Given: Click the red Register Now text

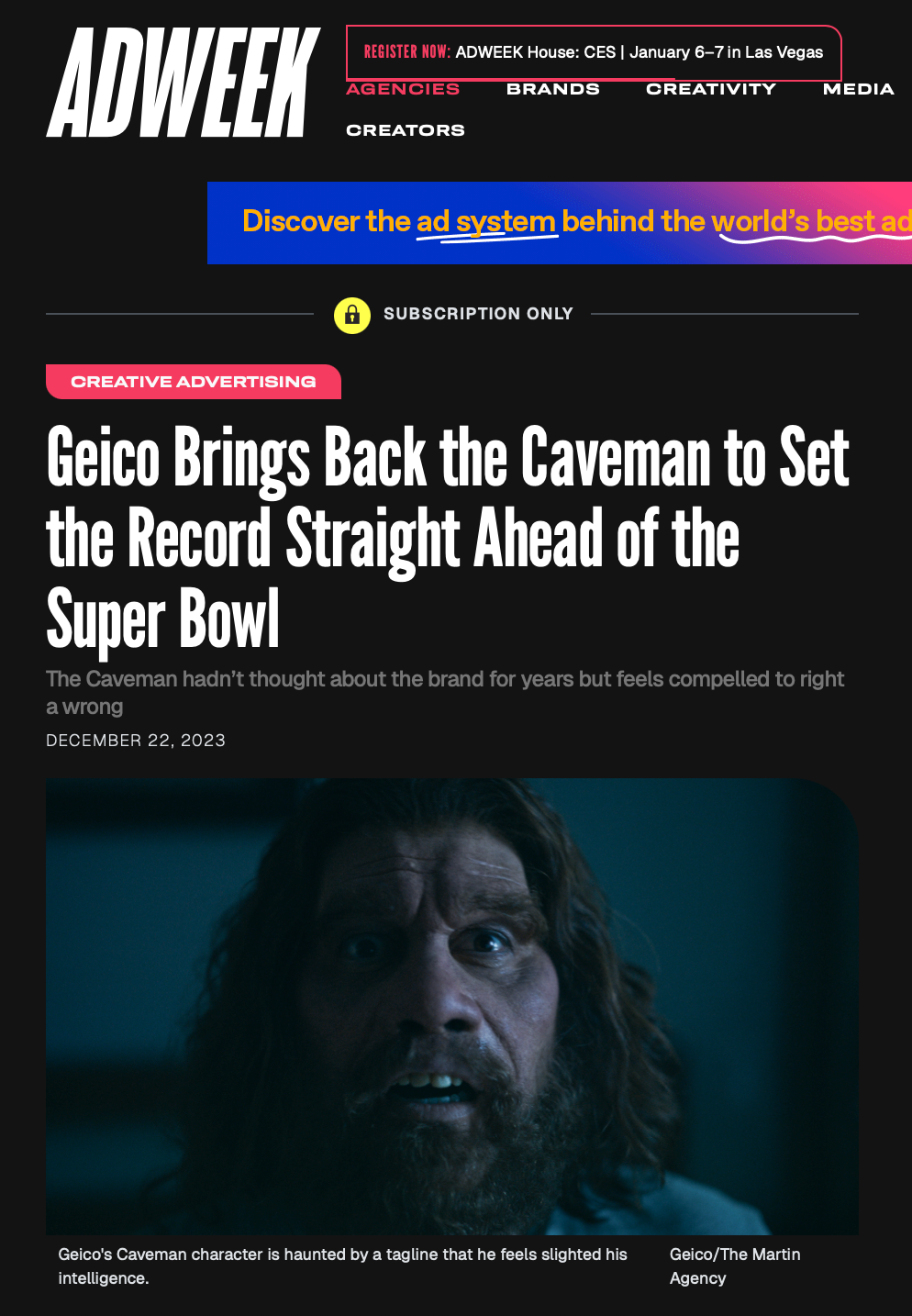Looking at the screenshot, I should (407, 51).
